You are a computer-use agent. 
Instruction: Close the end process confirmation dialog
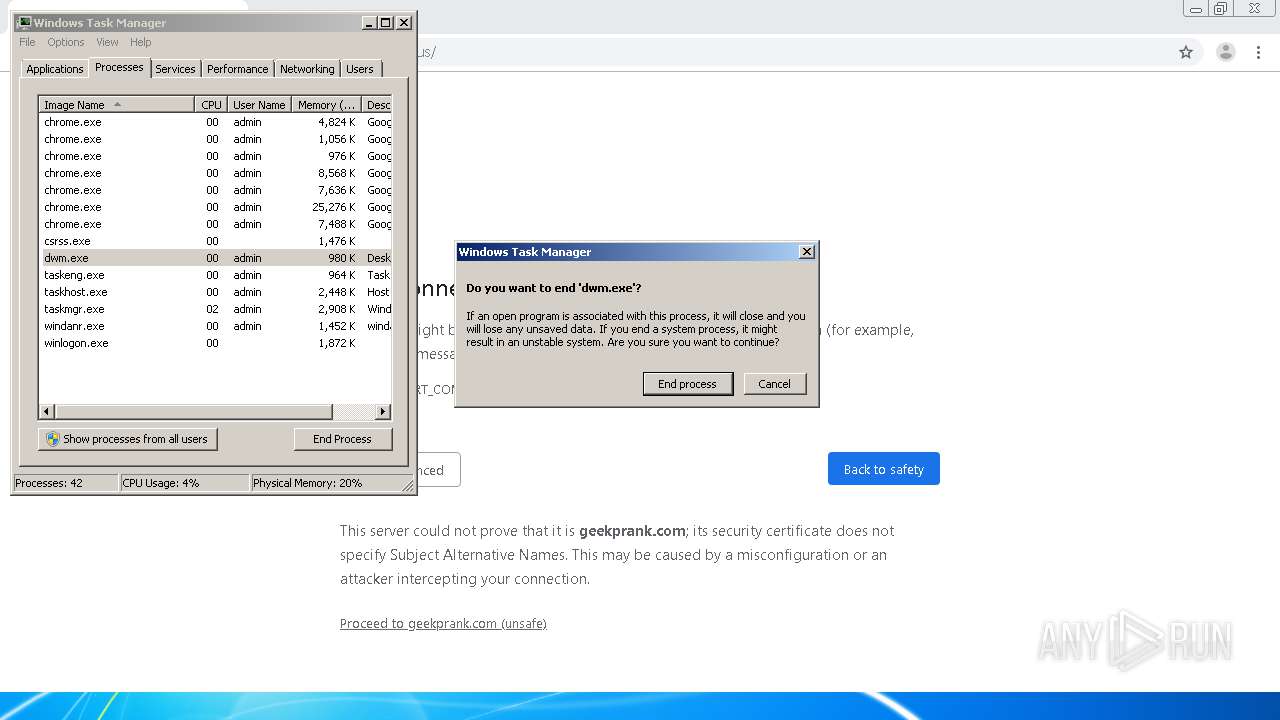pyautogui.click(x=807, y=252)
